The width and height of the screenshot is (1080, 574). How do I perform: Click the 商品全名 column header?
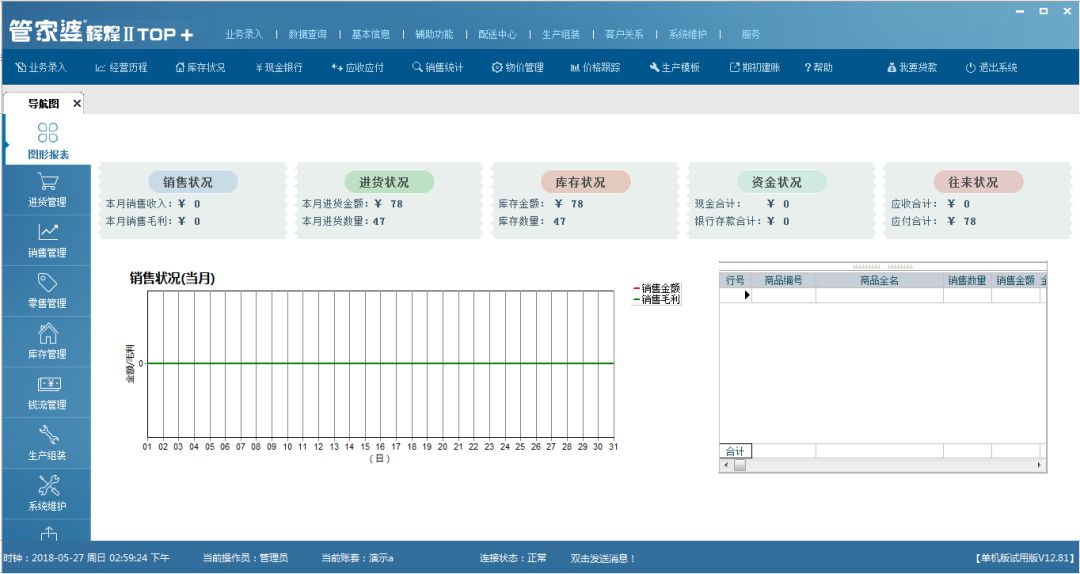(x=879, y=281)
